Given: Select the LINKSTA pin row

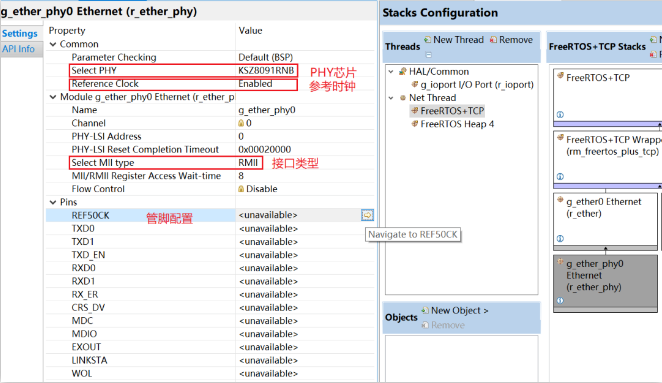Looking at the screenshot, I should pos(210,360).
